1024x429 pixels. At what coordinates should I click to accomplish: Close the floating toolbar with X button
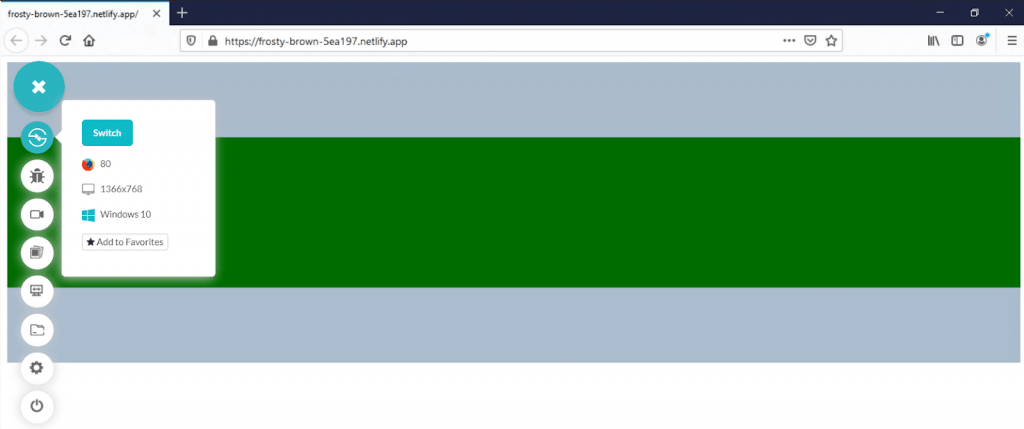point(38,87)
